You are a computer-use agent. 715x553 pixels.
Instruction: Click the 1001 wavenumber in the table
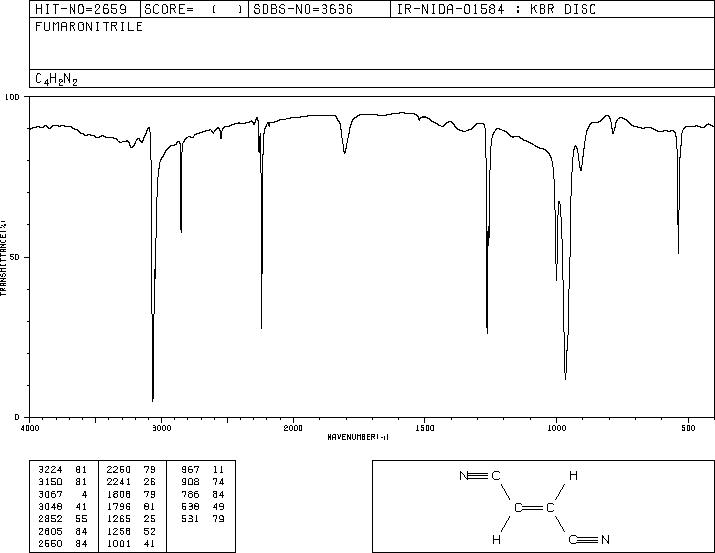tap(119, 543)
